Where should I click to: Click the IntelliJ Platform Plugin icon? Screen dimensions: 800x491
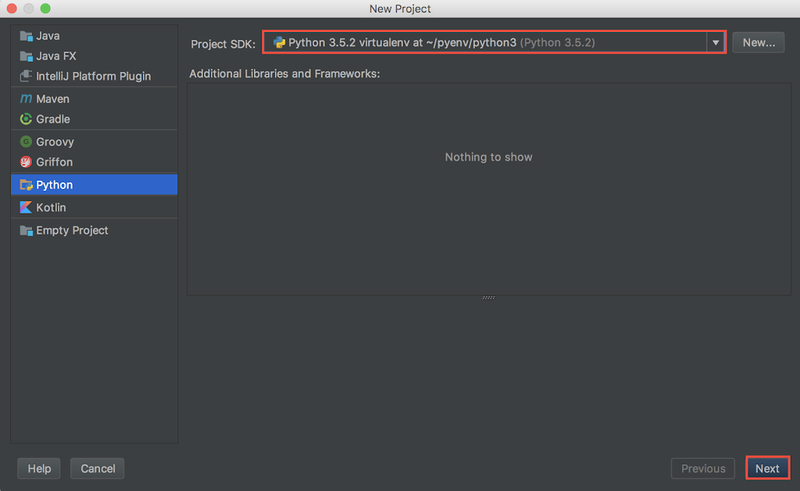[x=26, y=76]
